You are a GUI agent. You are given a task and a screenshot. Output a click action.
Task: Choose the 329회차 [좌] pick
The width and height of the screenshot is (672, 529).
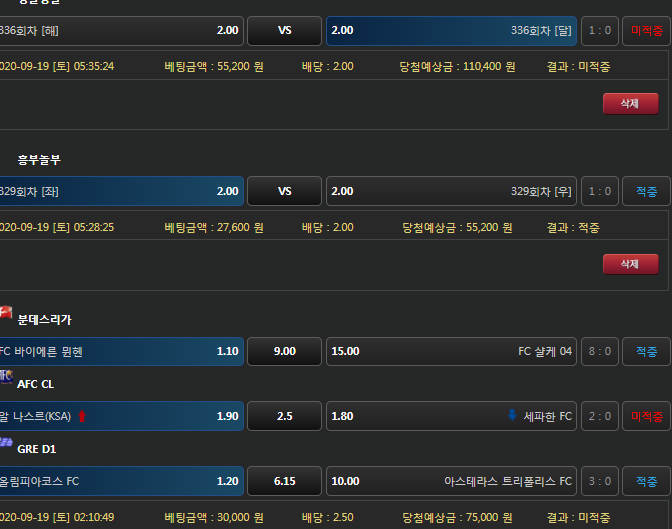(120, 191)
